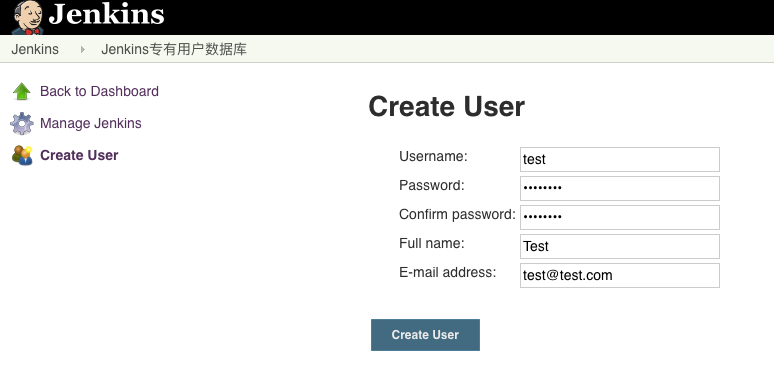The image size is (774, 375).
Task: Click the E-mail address: label
Action: click(x=448, y=272)
